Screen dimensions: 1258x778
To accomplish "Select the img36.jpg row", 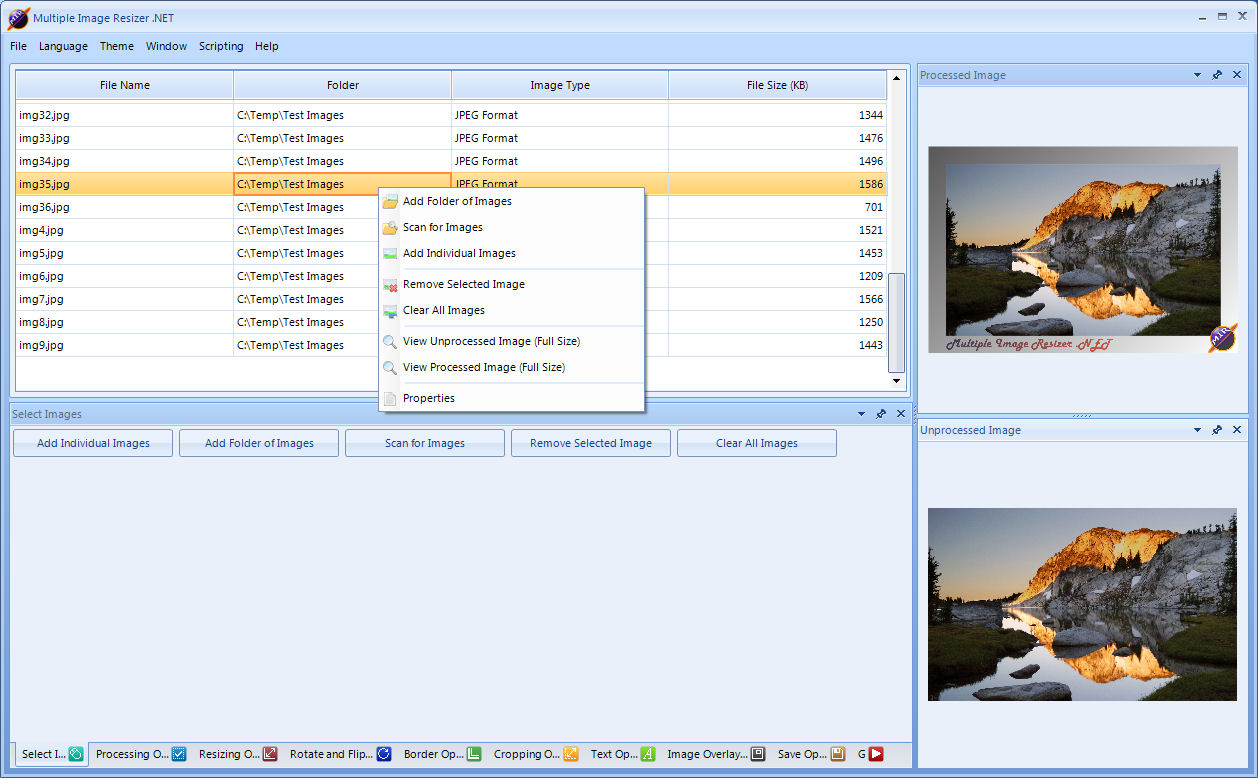I will 451,207.
